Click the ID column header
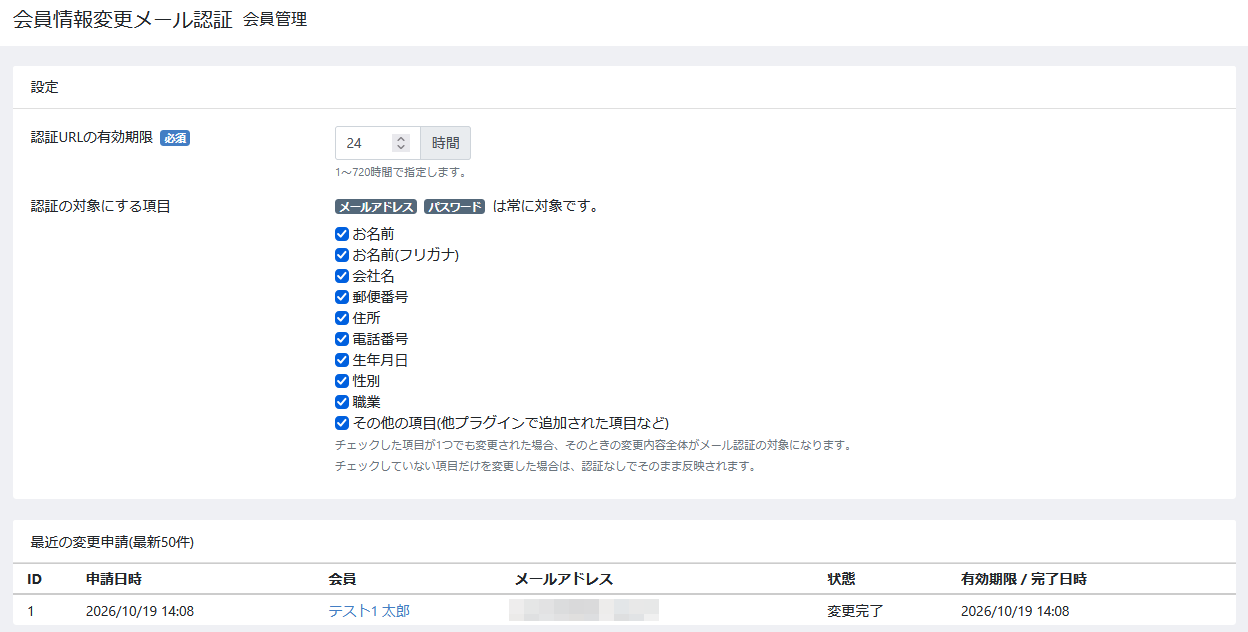Screen dimensions: 1248x632 [x=34, y=579]
